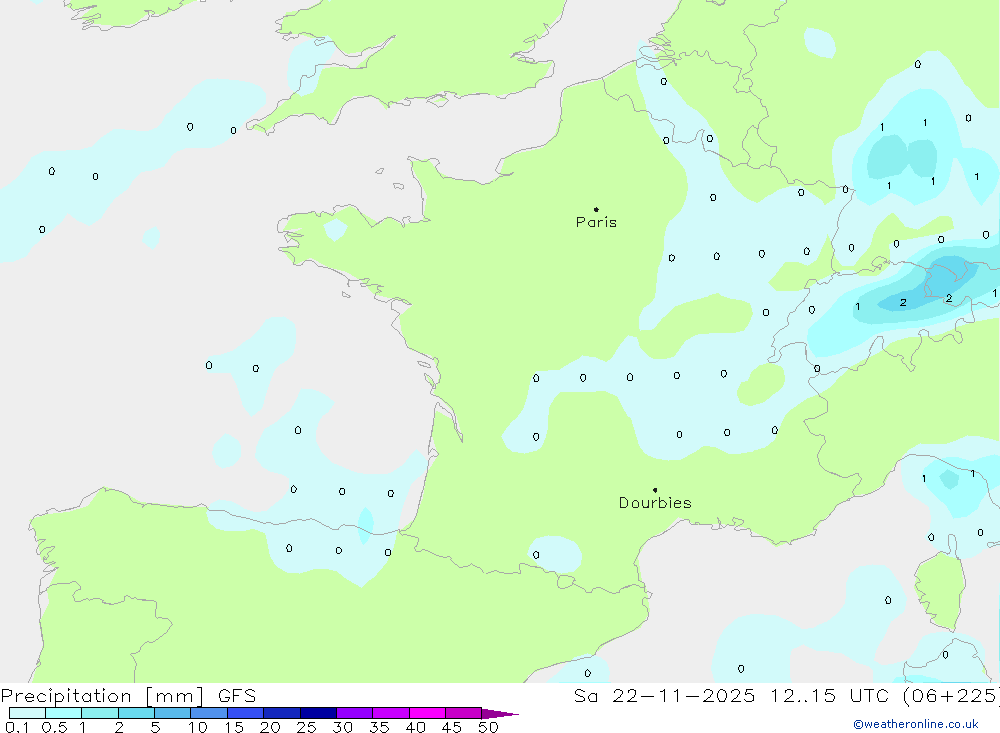Pick the 10–15 mm legend swatch

(x=209, y=713)
